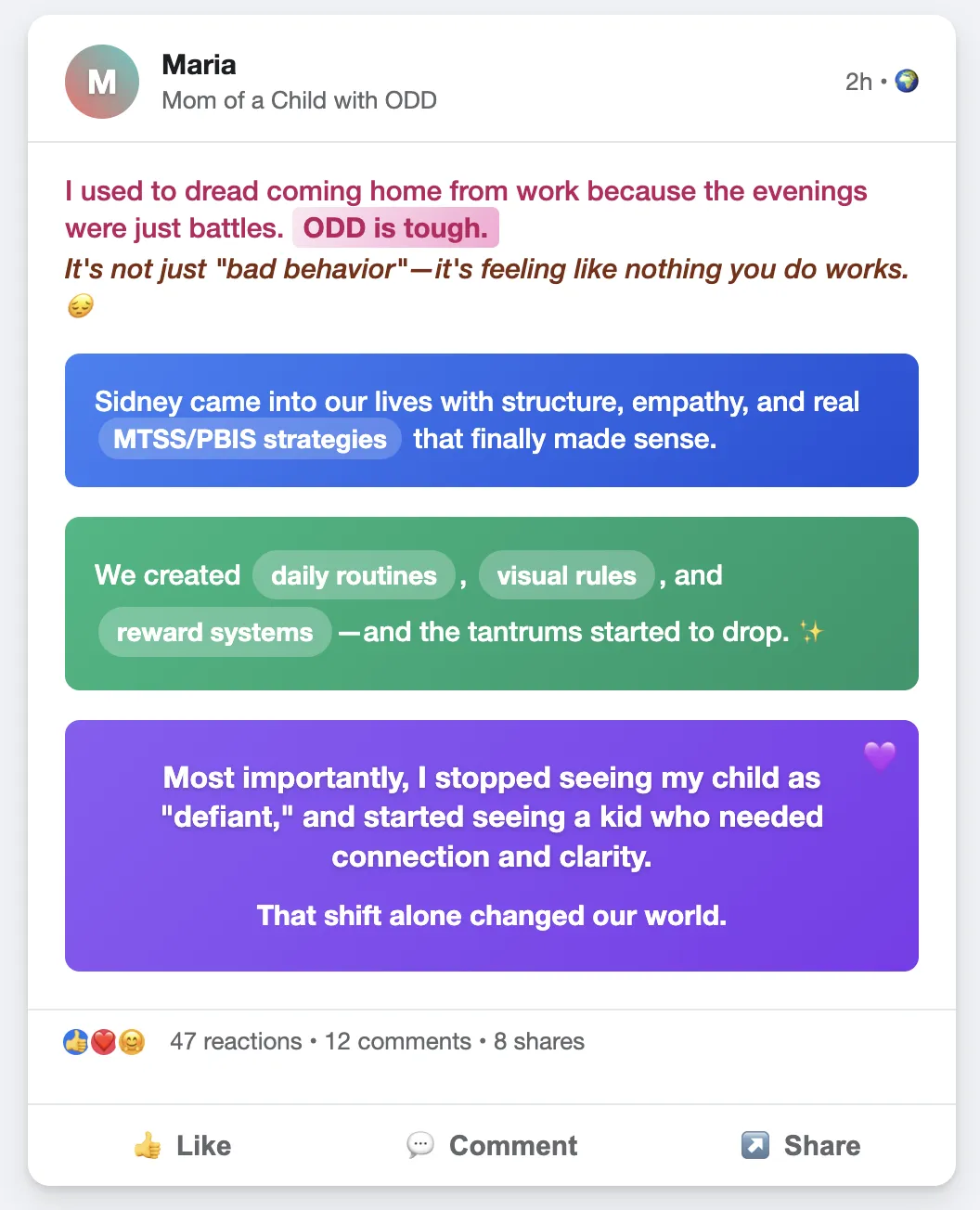Click the hug face reaction icon
Viewport: 980px width, 1210px height.
tap(132, 1042)
